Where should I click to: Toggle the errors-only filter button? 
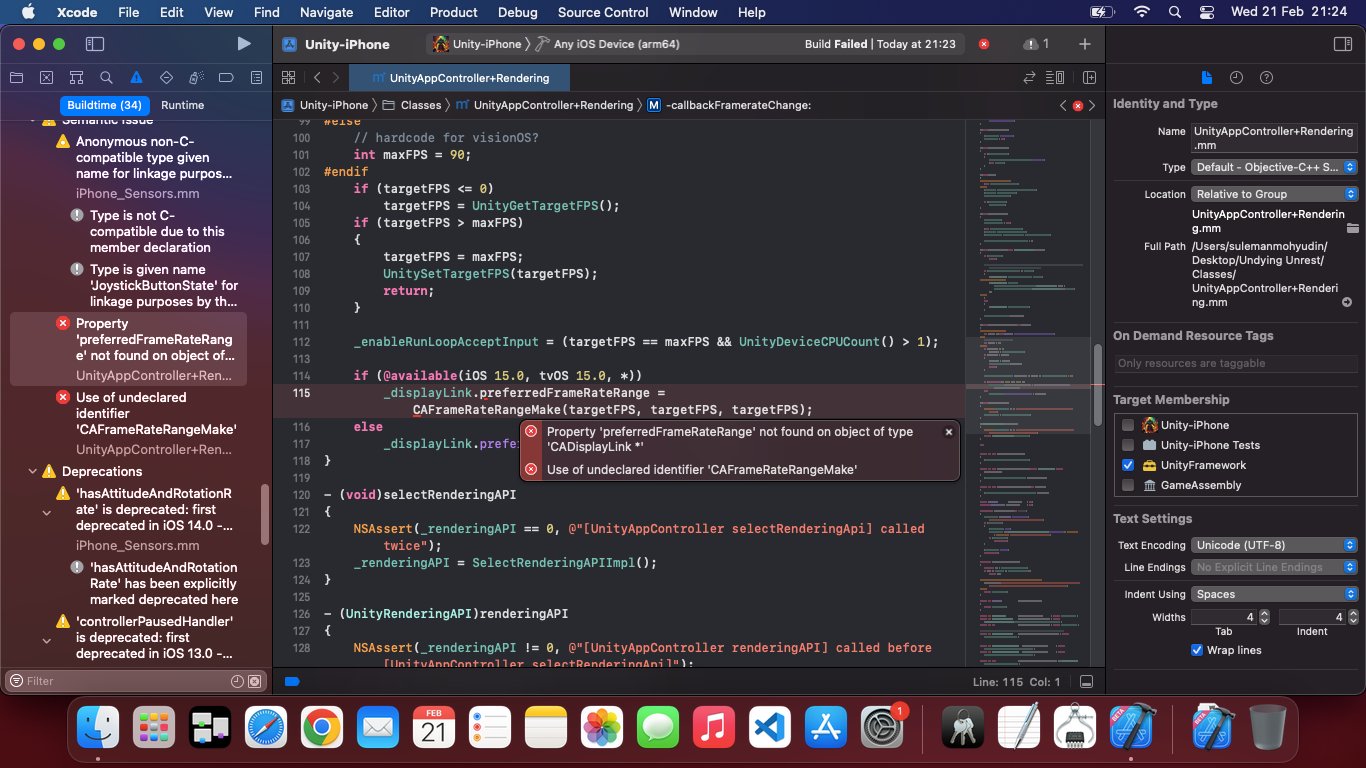(x=255, y=681)
